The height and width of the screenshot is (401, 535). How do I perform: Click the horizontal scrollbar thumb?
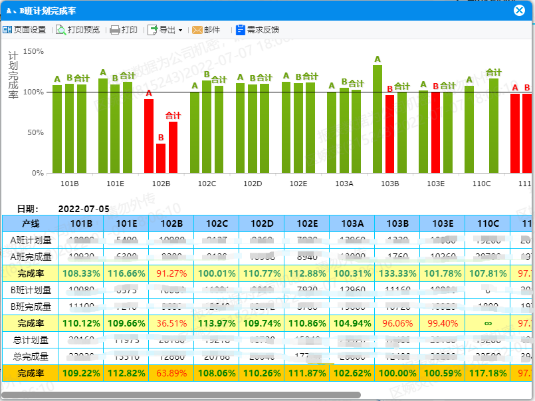pyautogui.click(x=181, y=395)
